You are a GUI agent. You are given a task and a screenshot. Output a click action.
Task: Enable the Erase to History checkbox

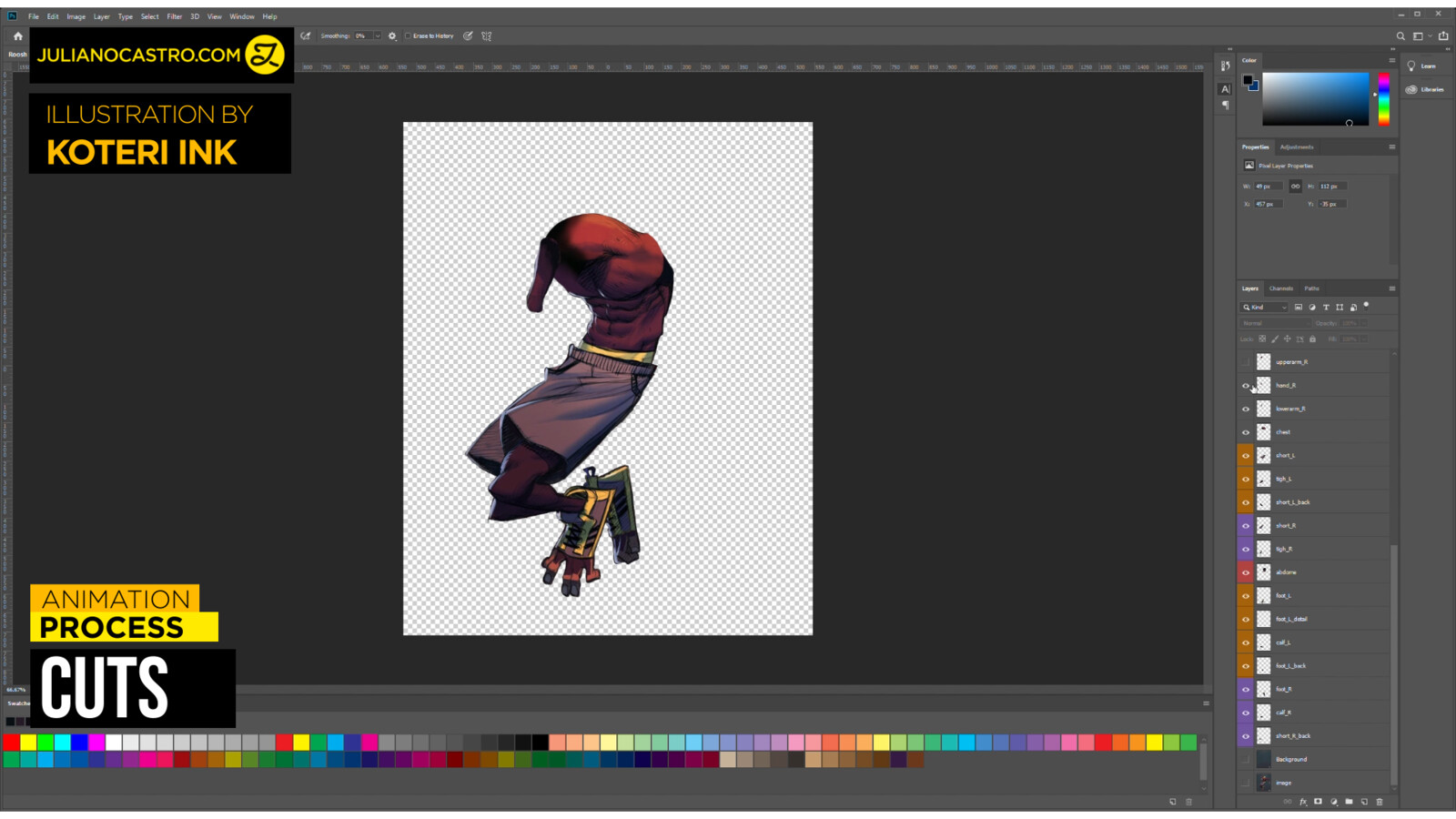(409, 36)
